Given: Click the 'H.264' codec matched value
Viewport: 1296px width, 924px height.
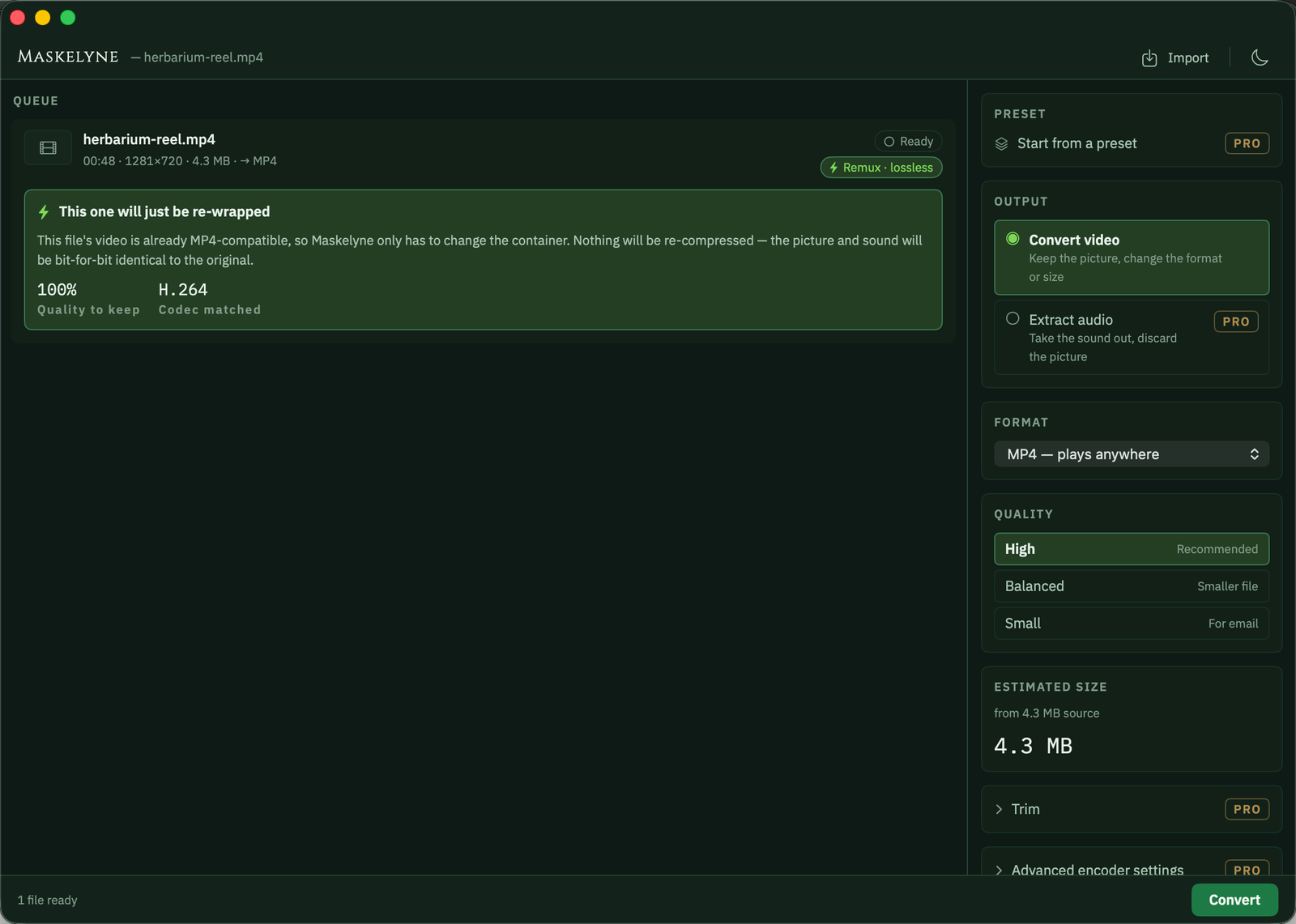Looking at the screenshot, I should (x=183, y=290).
